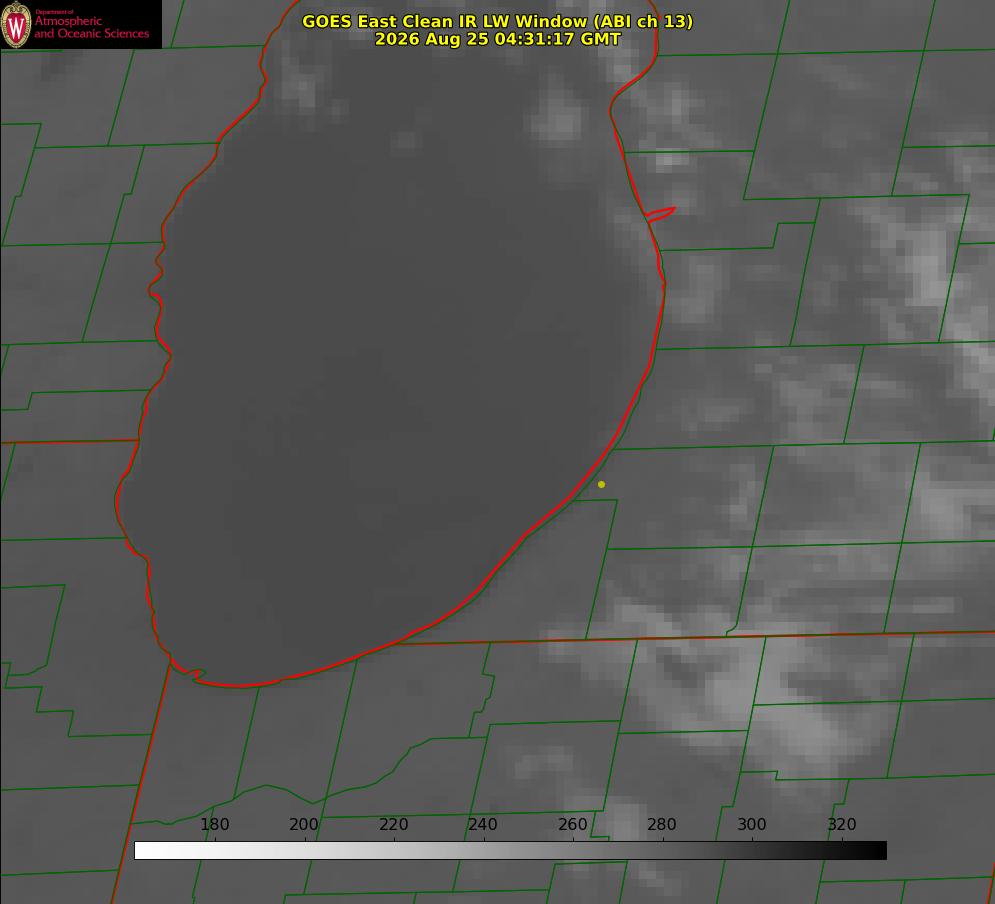995x904 pixels.
Task: Click the small 'Department of' text
Action: pos(54,12)
